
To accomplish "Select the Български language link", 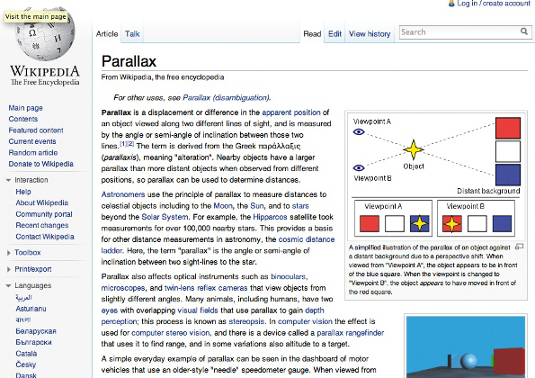I will click(x=33, y=342).
